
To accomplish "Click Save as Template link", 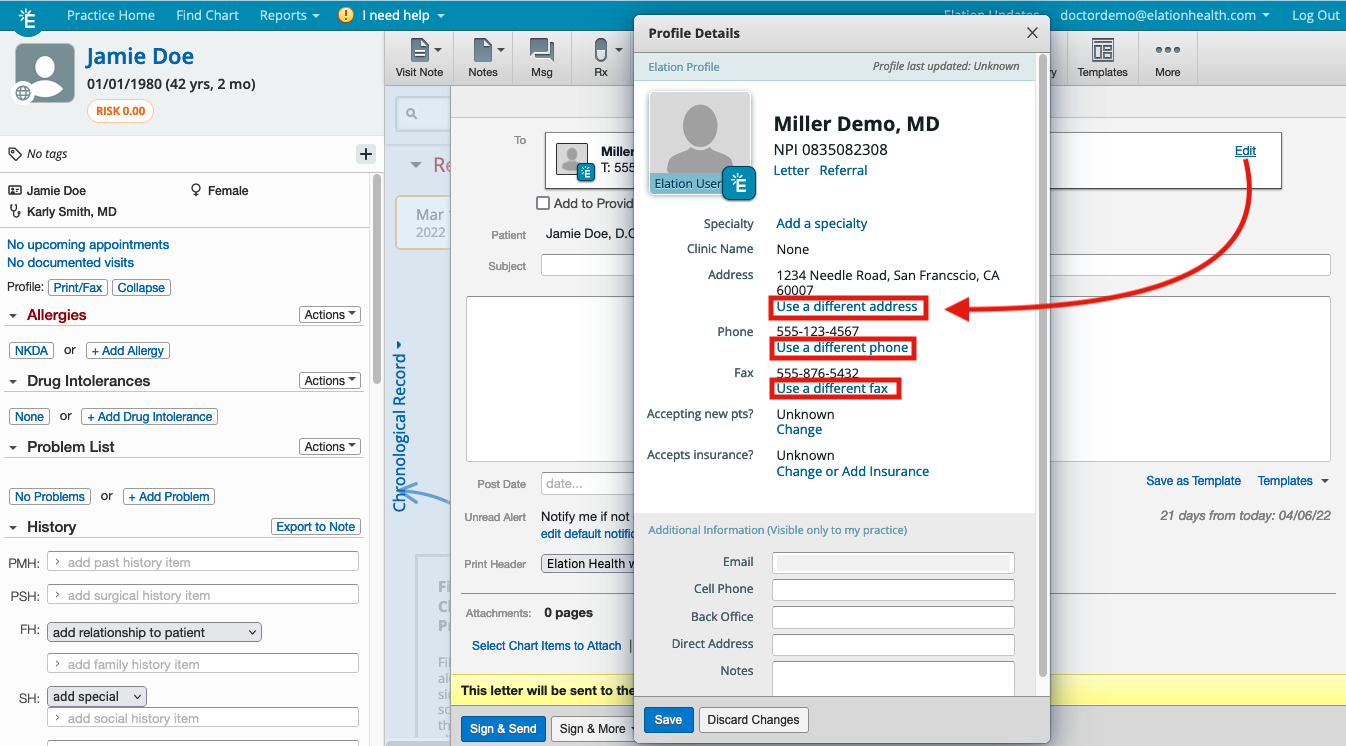I will click(x=1193, y=481).
